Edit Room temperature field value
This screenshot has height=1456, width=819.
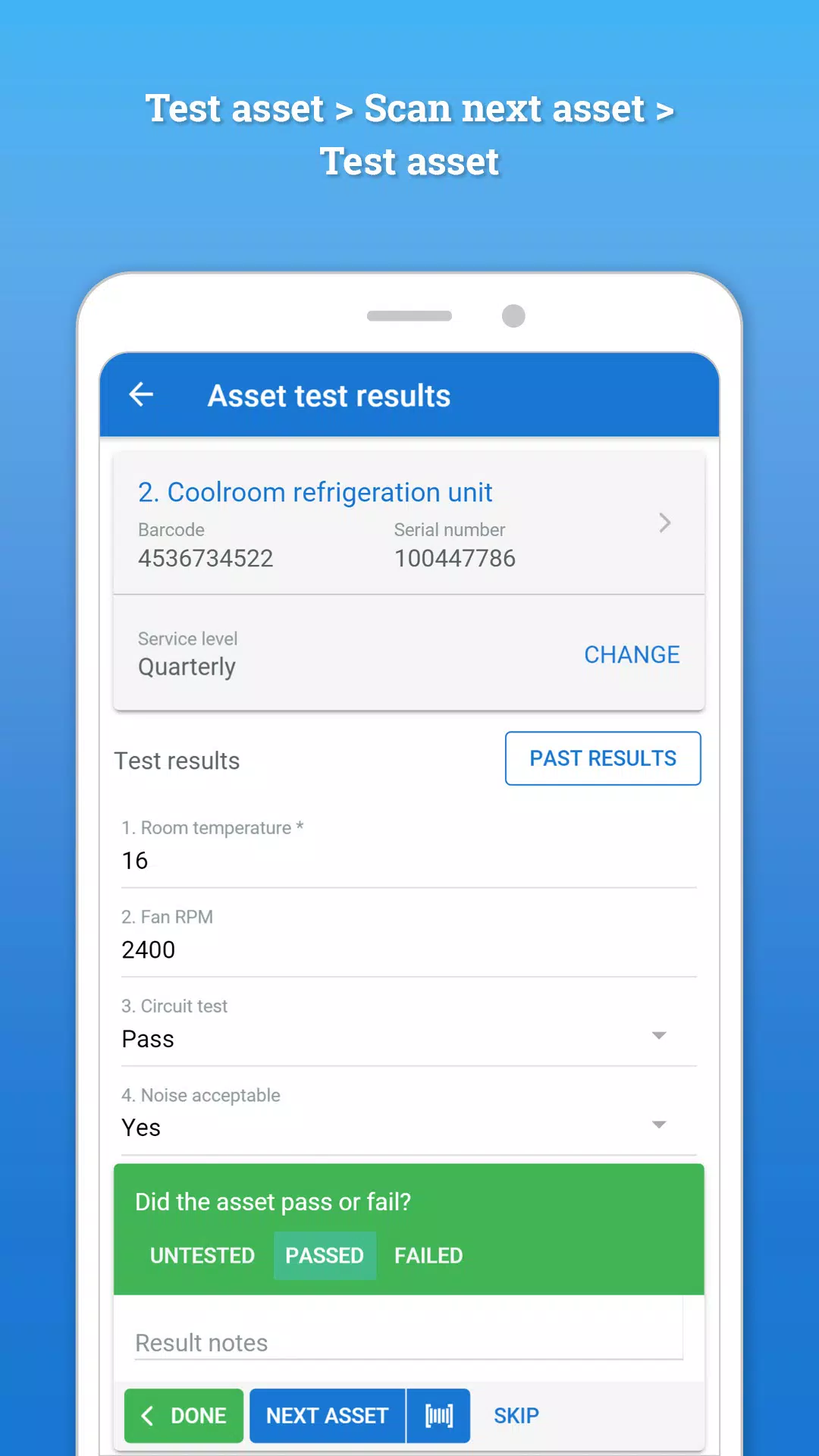point(409,861)
